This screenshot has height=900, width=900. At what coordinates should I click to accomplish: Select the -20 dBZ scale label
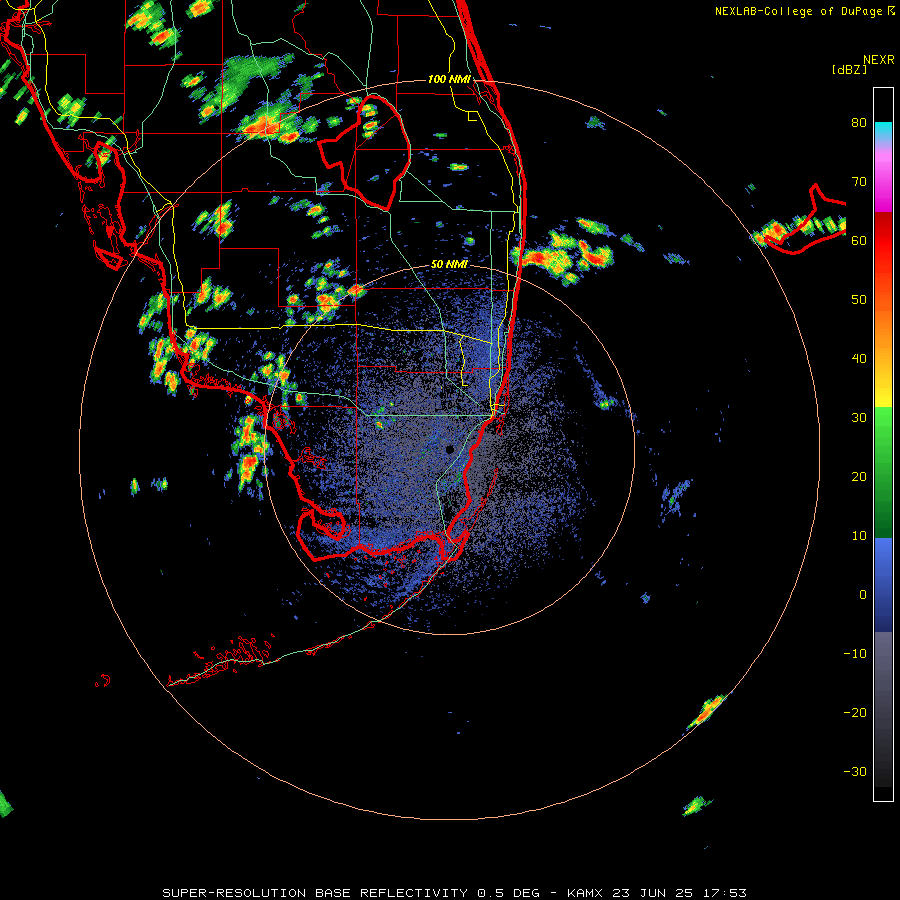click(x=855, y=712)
